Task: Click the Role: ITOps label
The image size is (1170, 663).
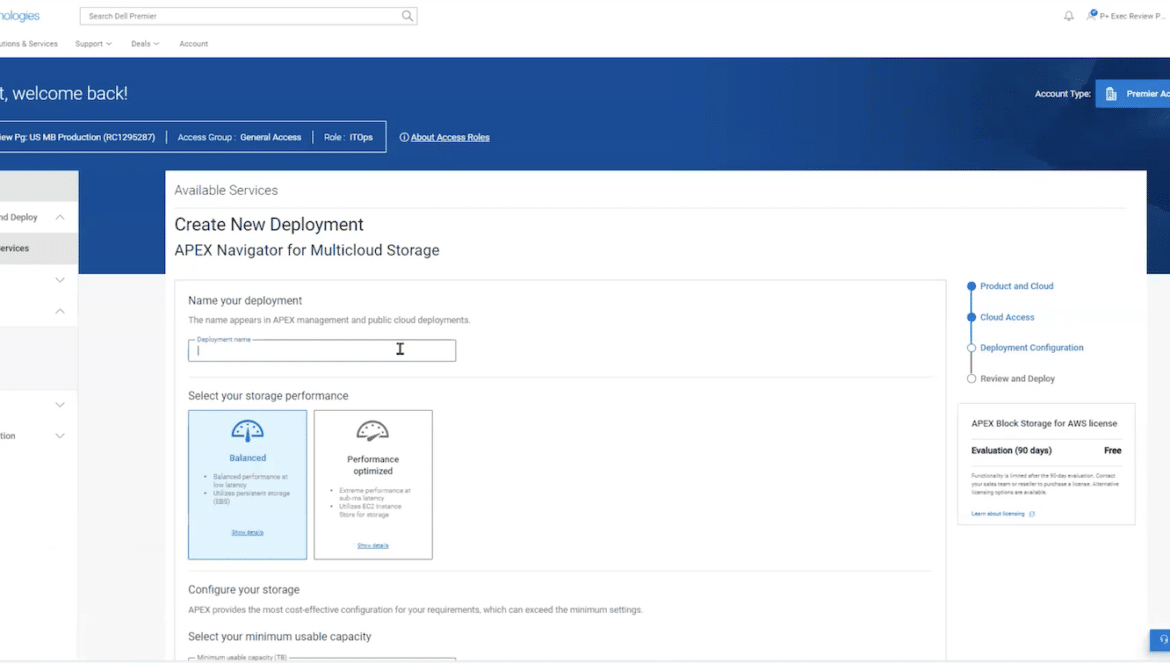Action: click(x=348, y=137)
